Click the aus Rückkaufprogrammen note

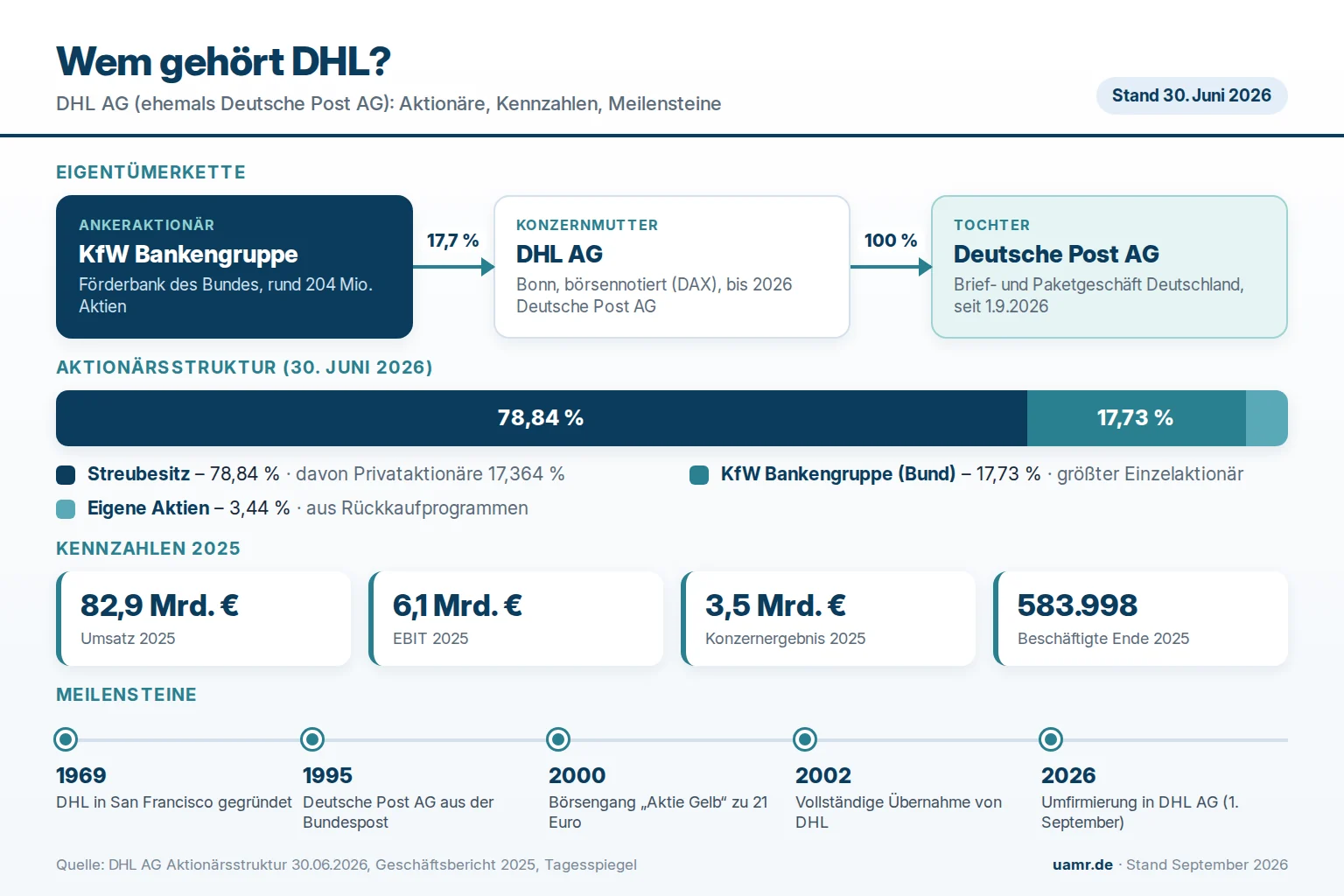coord(417,508)
